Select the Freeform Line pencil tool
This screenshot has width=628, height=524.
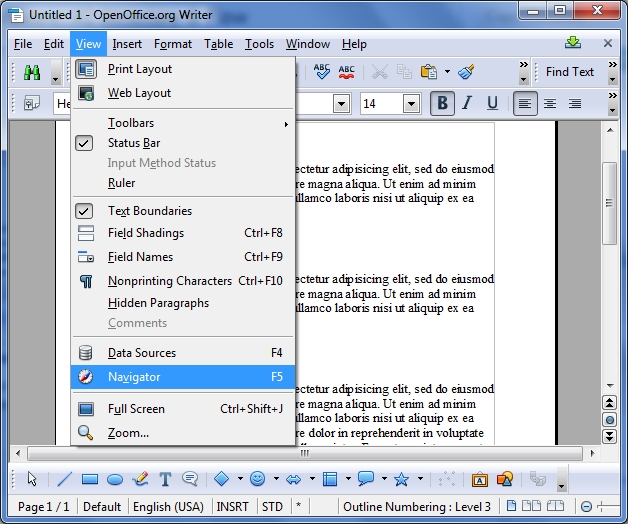pos(140,479)
